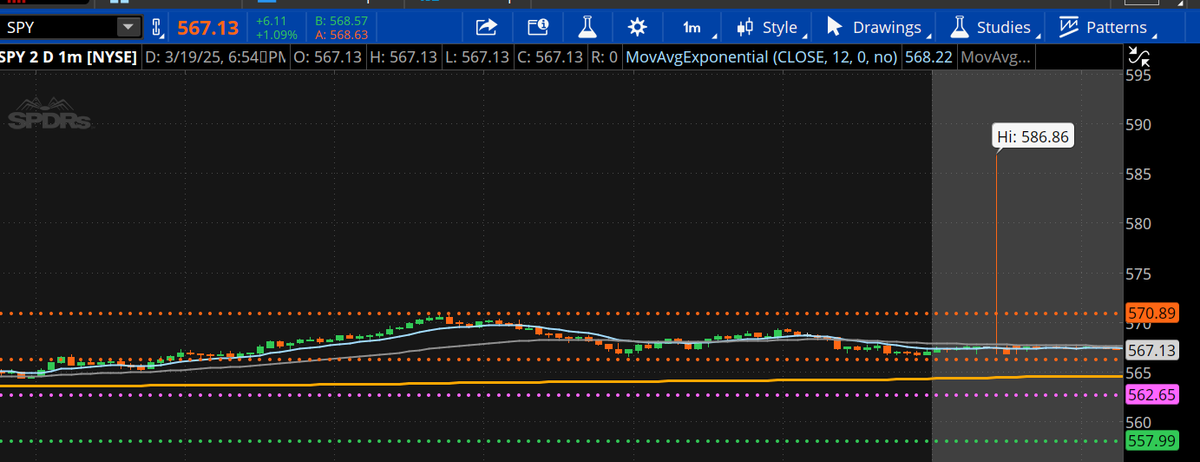Open the symbol selector dropdown arrow
Image resolution: width=1200 pixels, height=462 pixels.
coord(128,28)
